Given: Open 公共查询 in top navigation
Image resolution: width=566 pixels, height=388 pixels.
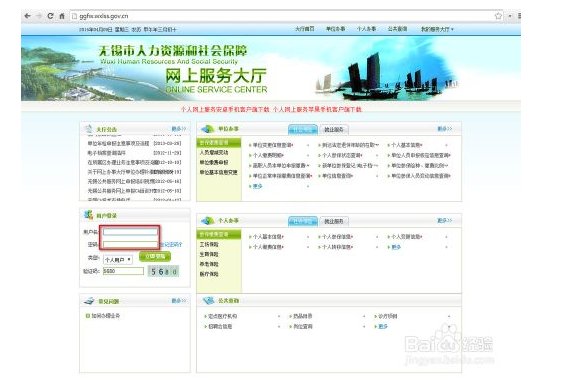Looking at the screenshot, I should [397, 29].
